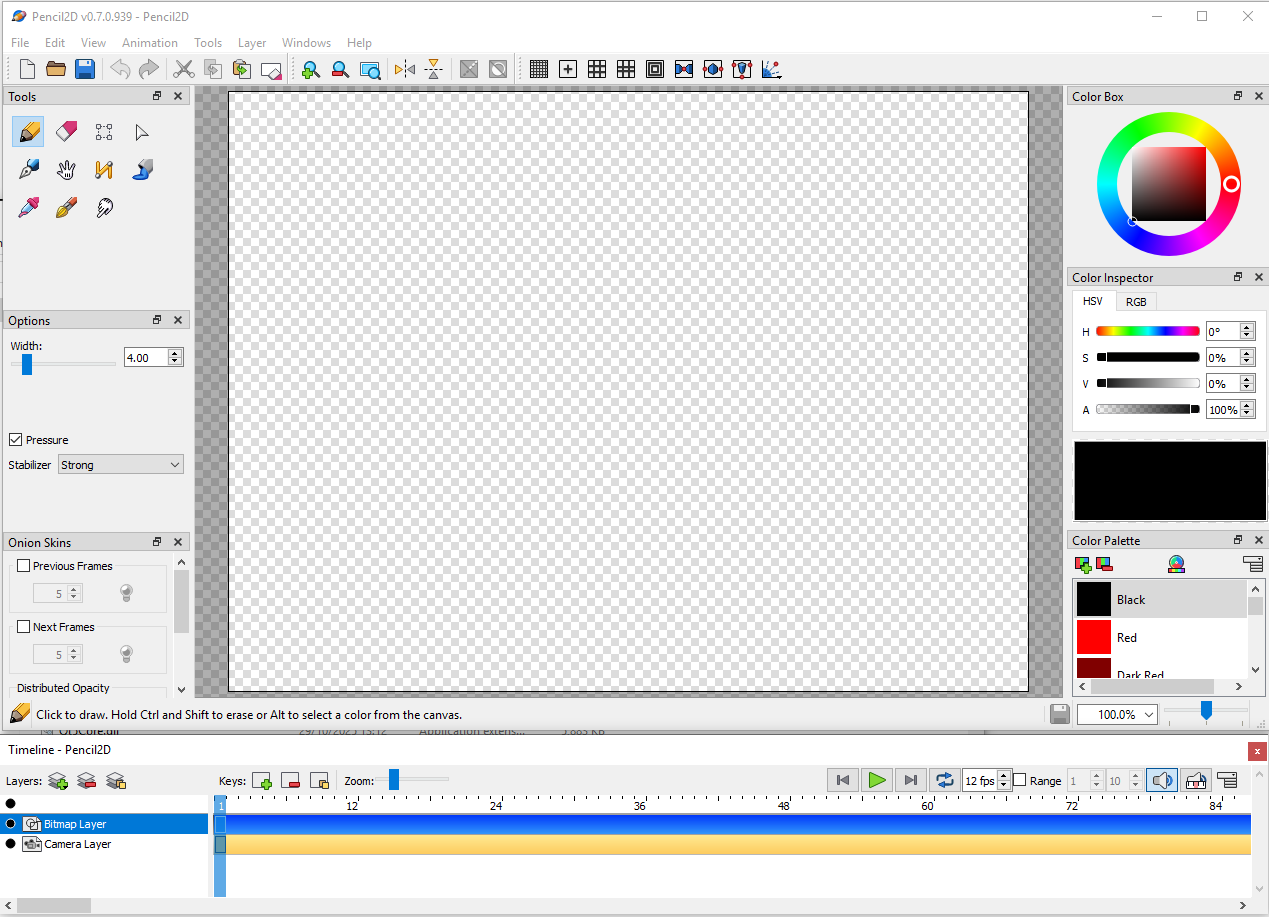1269x917 pixels.
Task: Click the Save file toolbar icon
Action: tap(85, 69)
